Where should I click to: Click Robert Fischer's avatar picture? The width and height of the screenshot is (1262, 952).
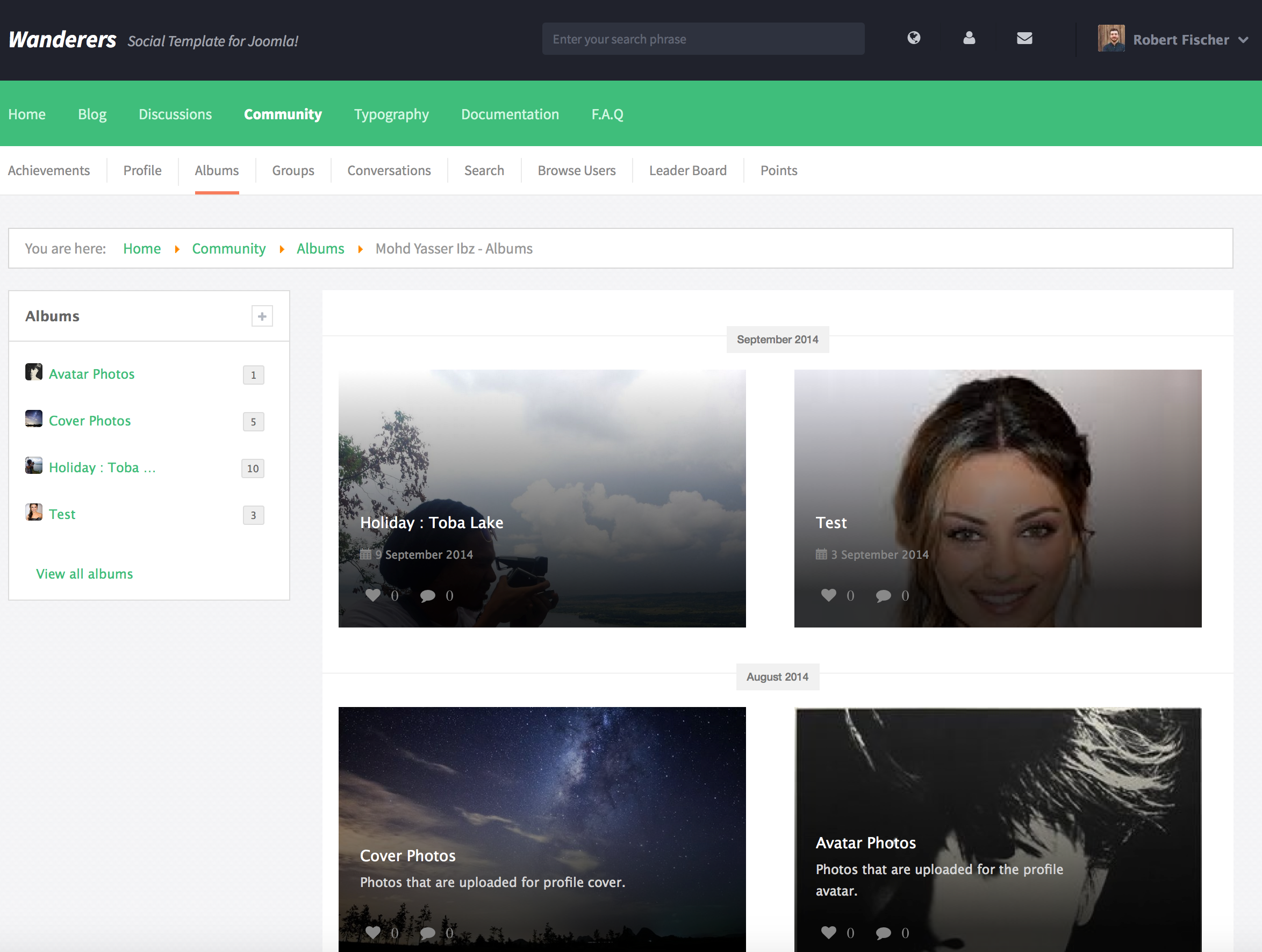[1111, 39]
